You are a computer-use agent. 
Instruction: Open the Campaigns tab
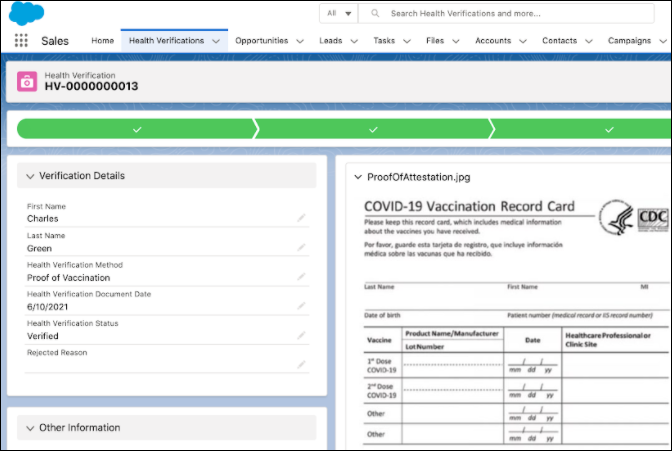pos(629,41)
